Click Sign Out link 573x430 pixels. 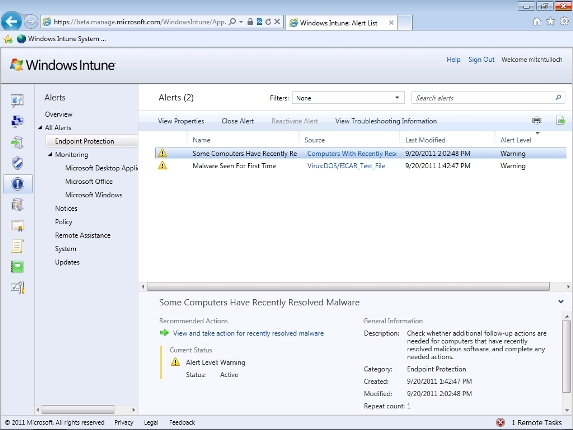click(481, 60)
